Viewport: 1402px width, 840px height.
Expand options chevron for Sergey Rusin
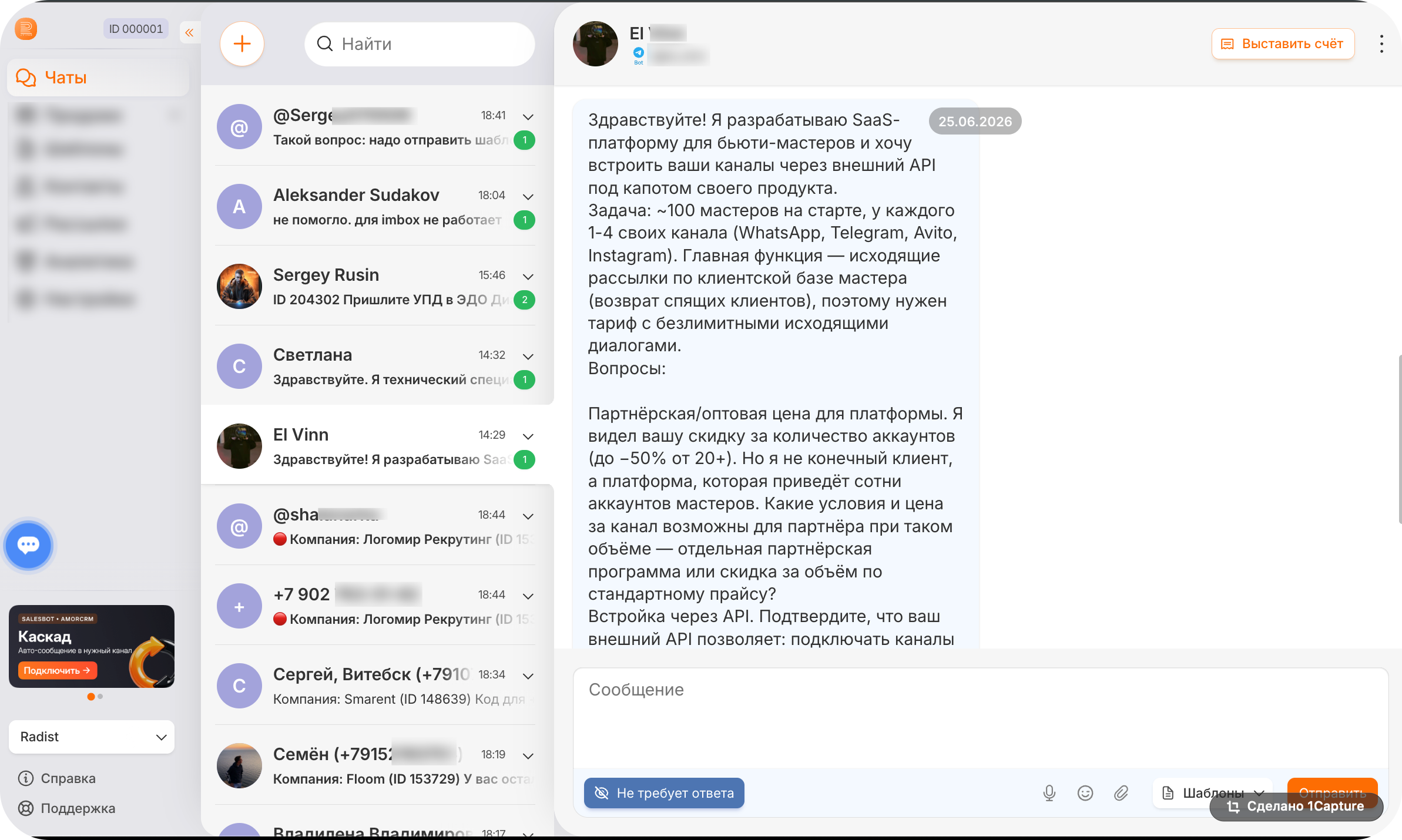[x=528, y=276]
